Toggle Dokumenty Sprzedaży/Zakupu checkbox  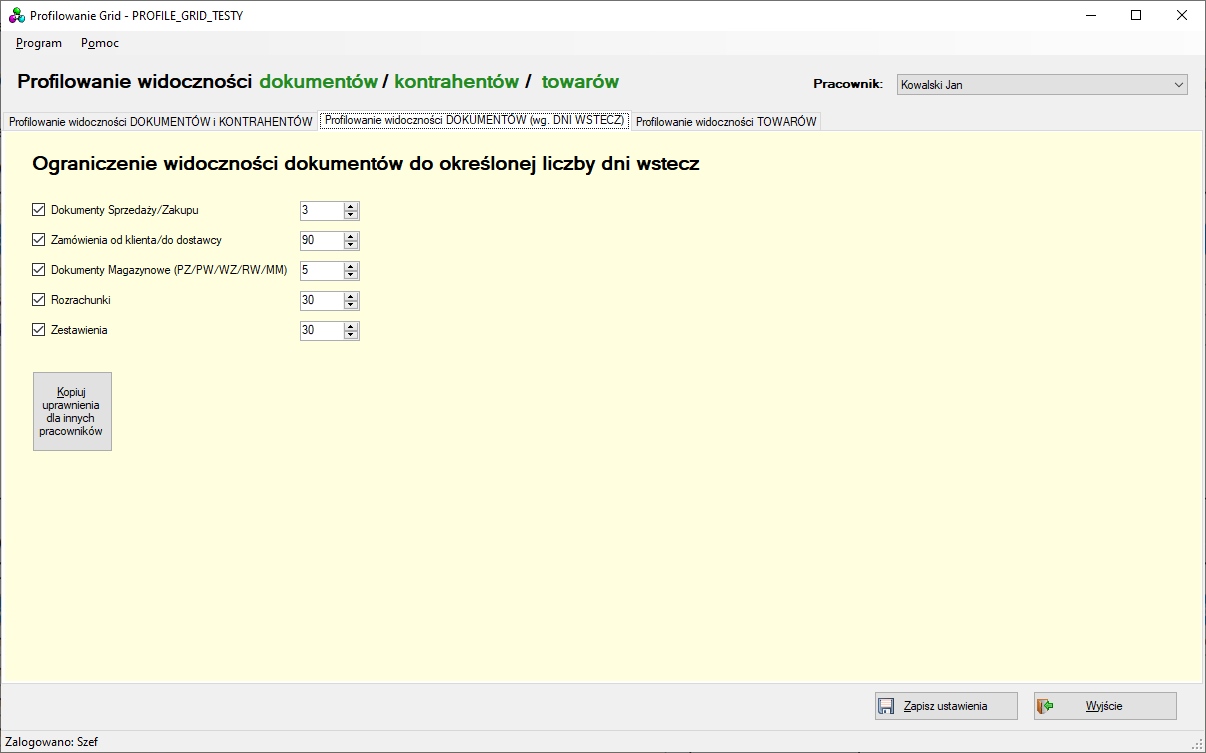click(39, 210)
